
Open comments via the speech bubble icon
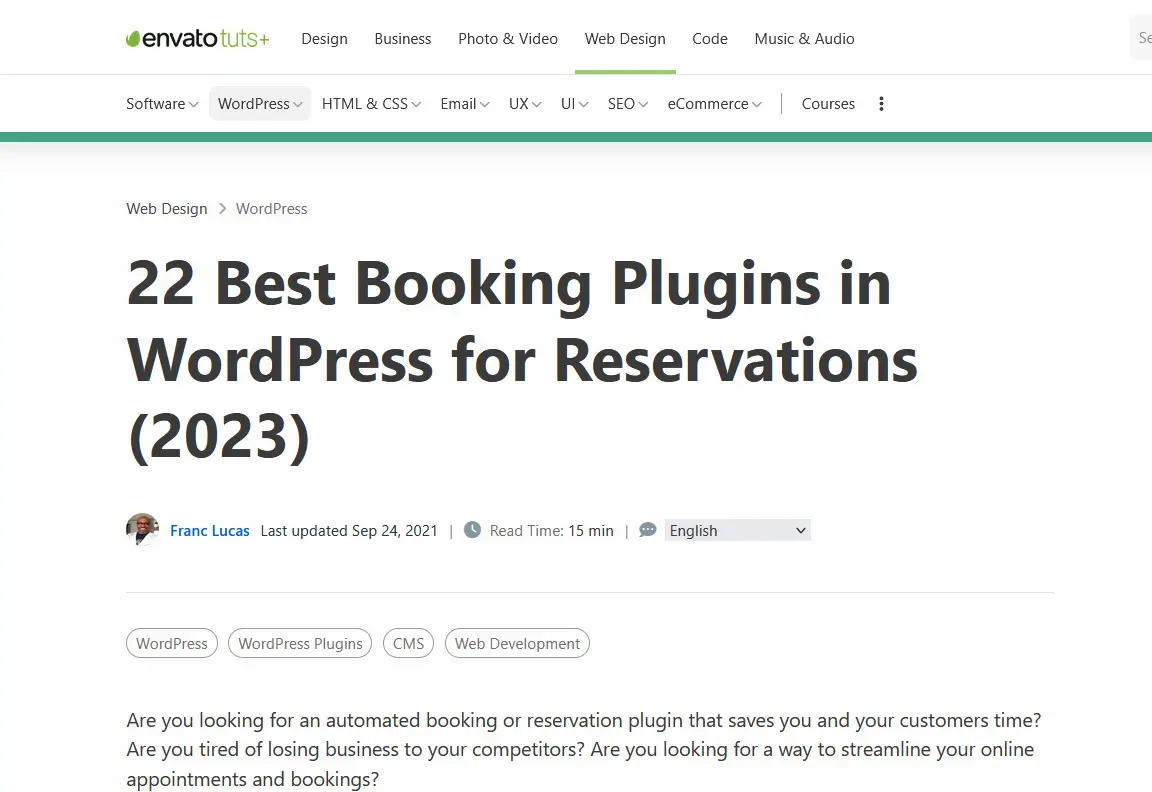(x=647, y=530)
